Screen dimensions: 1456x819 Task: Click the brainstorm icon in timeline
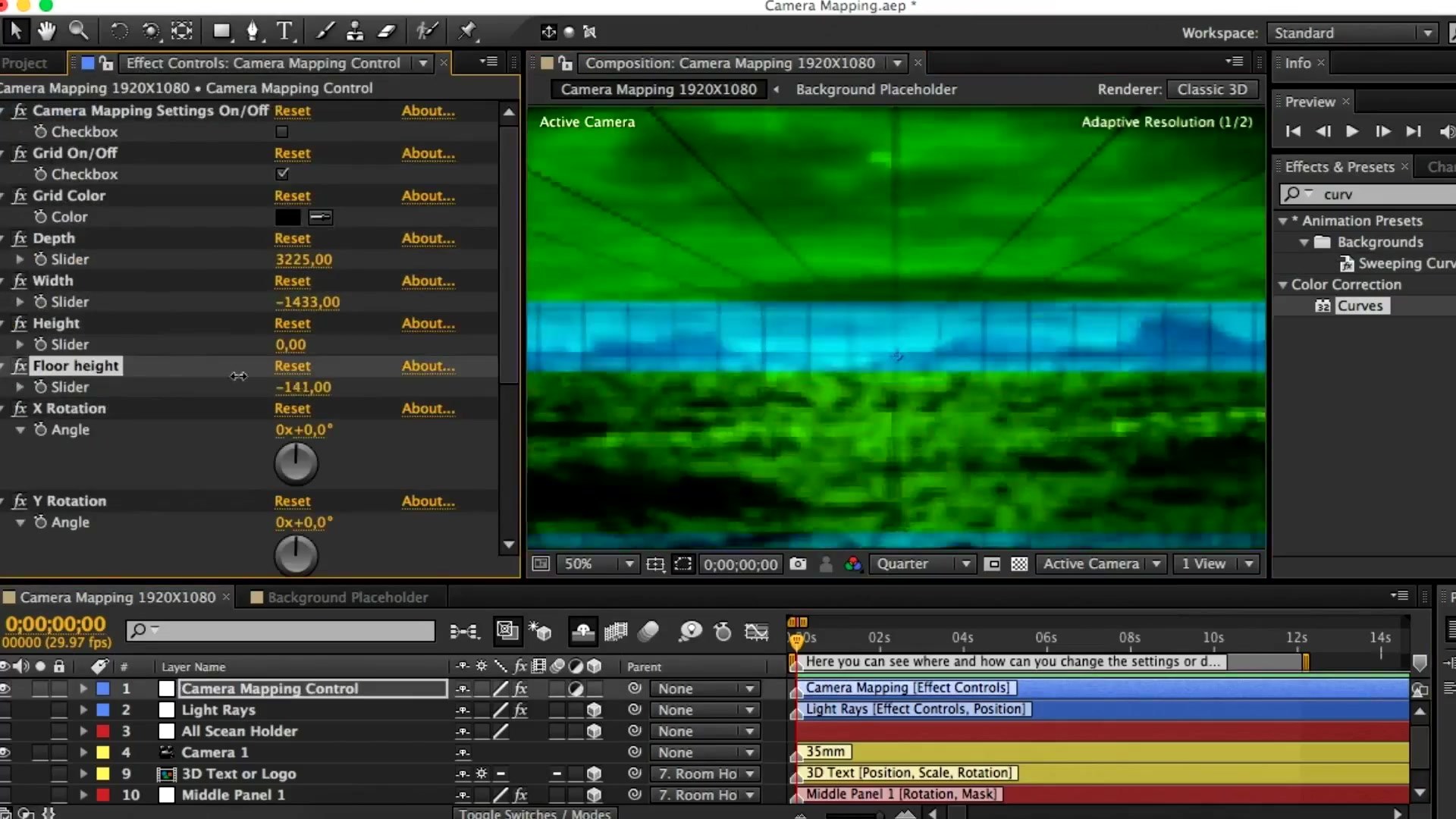(689, 630)
